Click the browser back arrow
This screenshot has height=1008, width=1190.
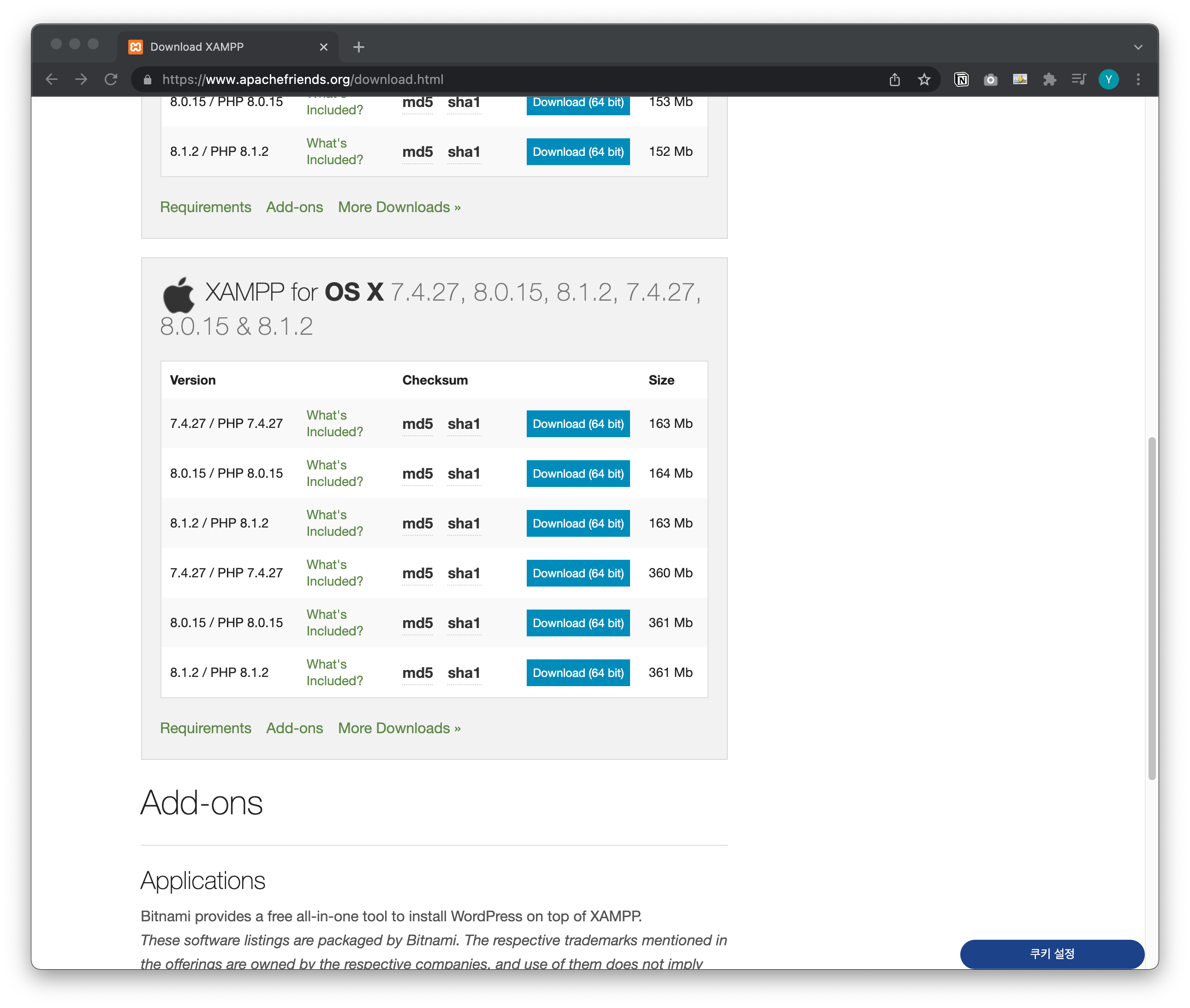[x=52, y=79]
